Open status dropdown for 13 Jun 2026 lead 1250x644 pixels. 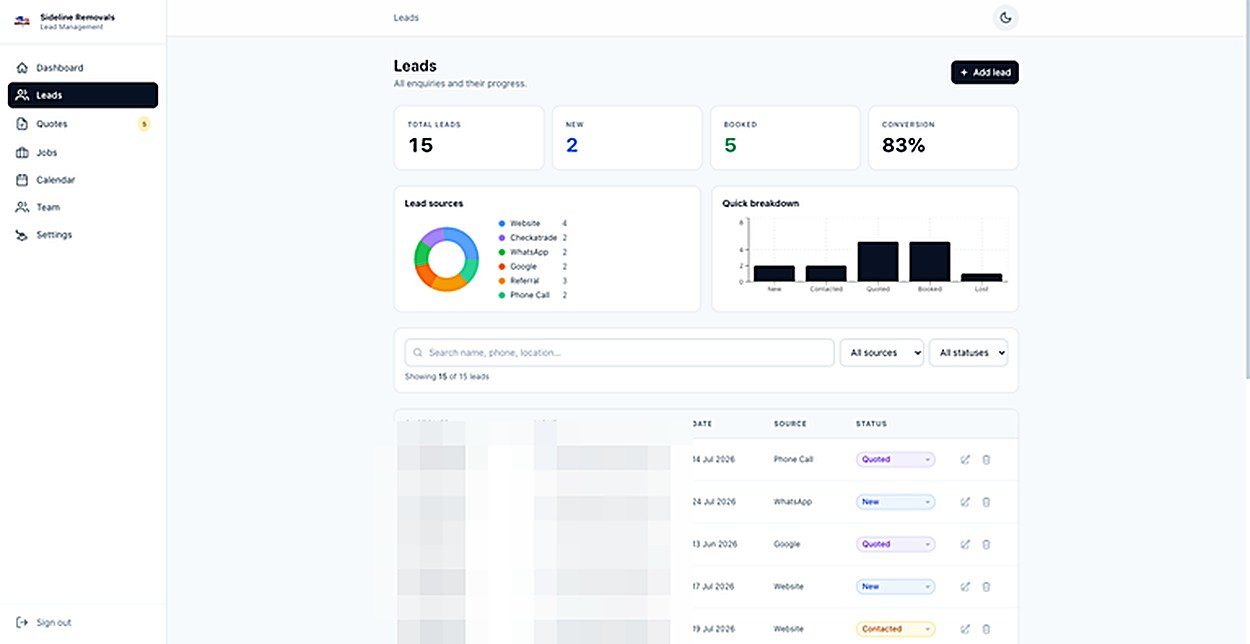(895, 544)
